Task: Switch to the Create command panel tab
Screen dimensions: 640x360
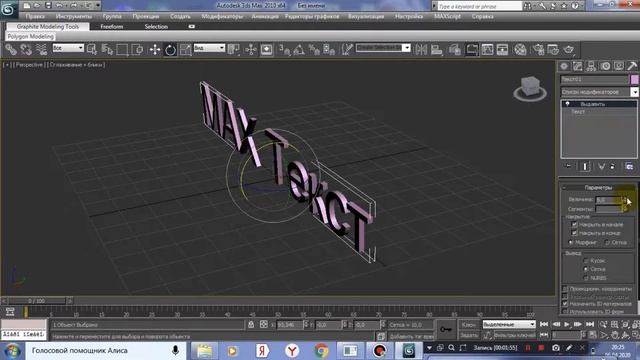Action: point(564,66)
